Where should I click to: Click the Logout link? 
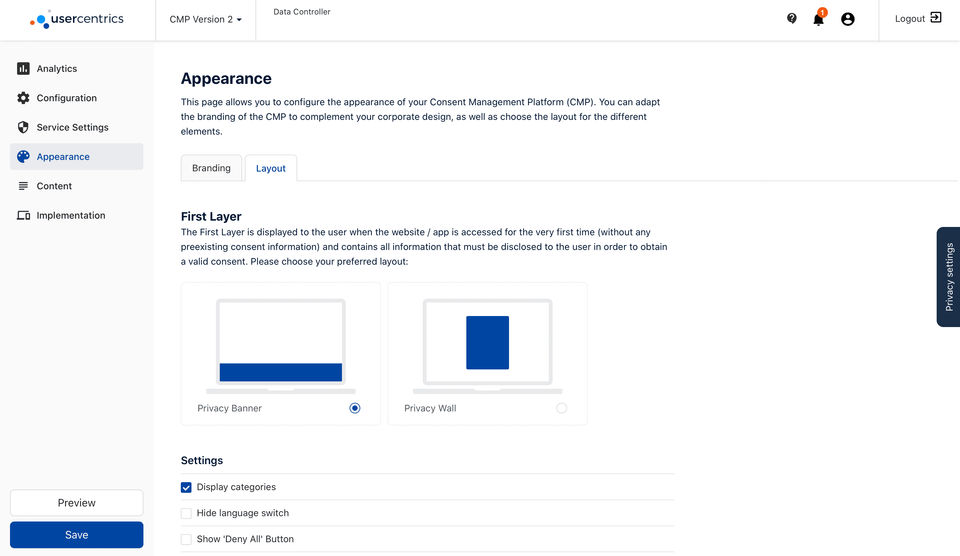918,19
